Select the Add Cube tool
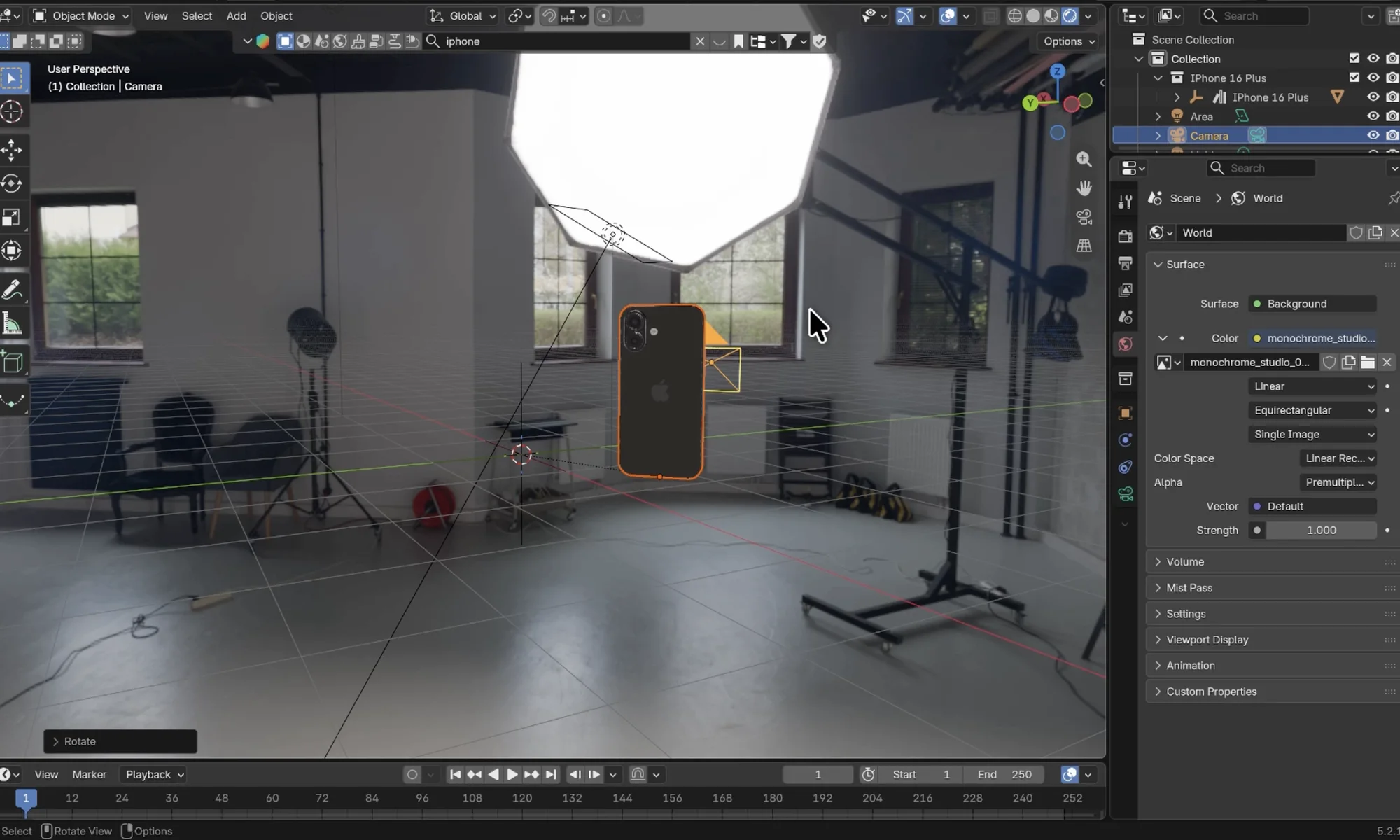Screen dimensions: 1400x840 click(12, 362)
